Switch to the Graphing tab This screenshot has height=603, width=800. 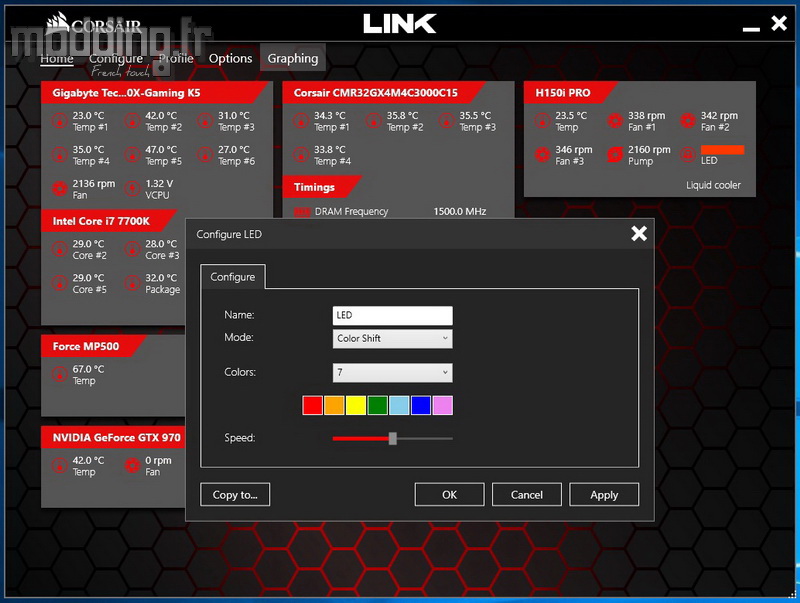tap(293, 59)
